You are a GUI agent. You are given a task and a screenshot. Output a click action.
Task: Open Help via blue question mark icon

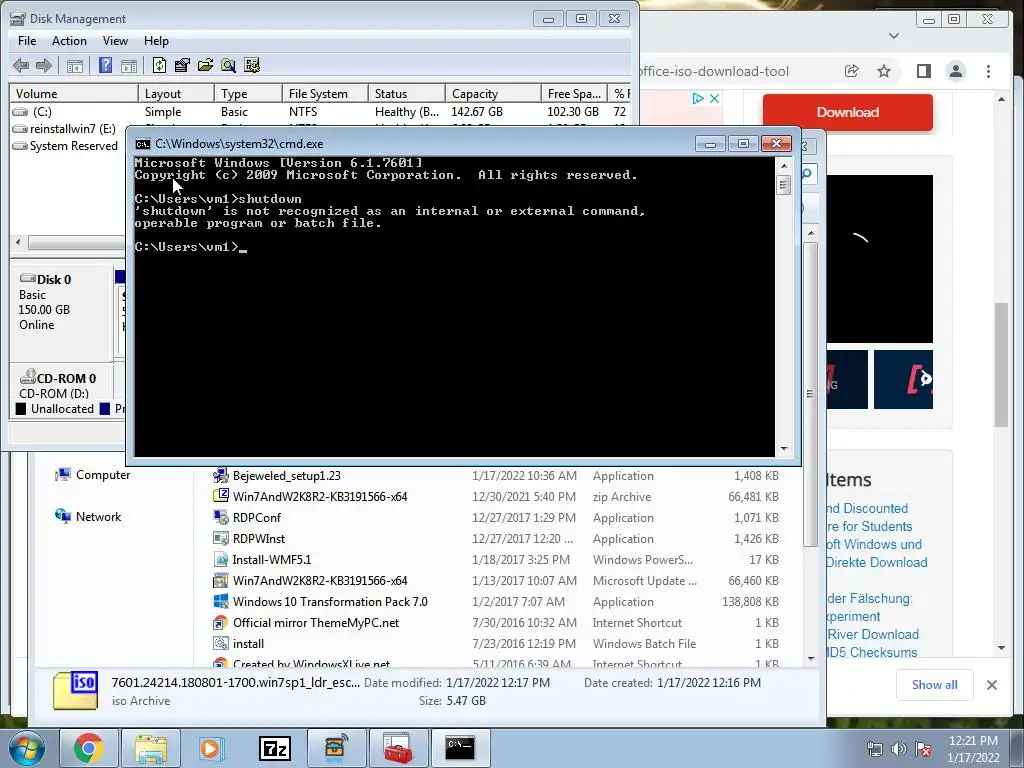105,65
